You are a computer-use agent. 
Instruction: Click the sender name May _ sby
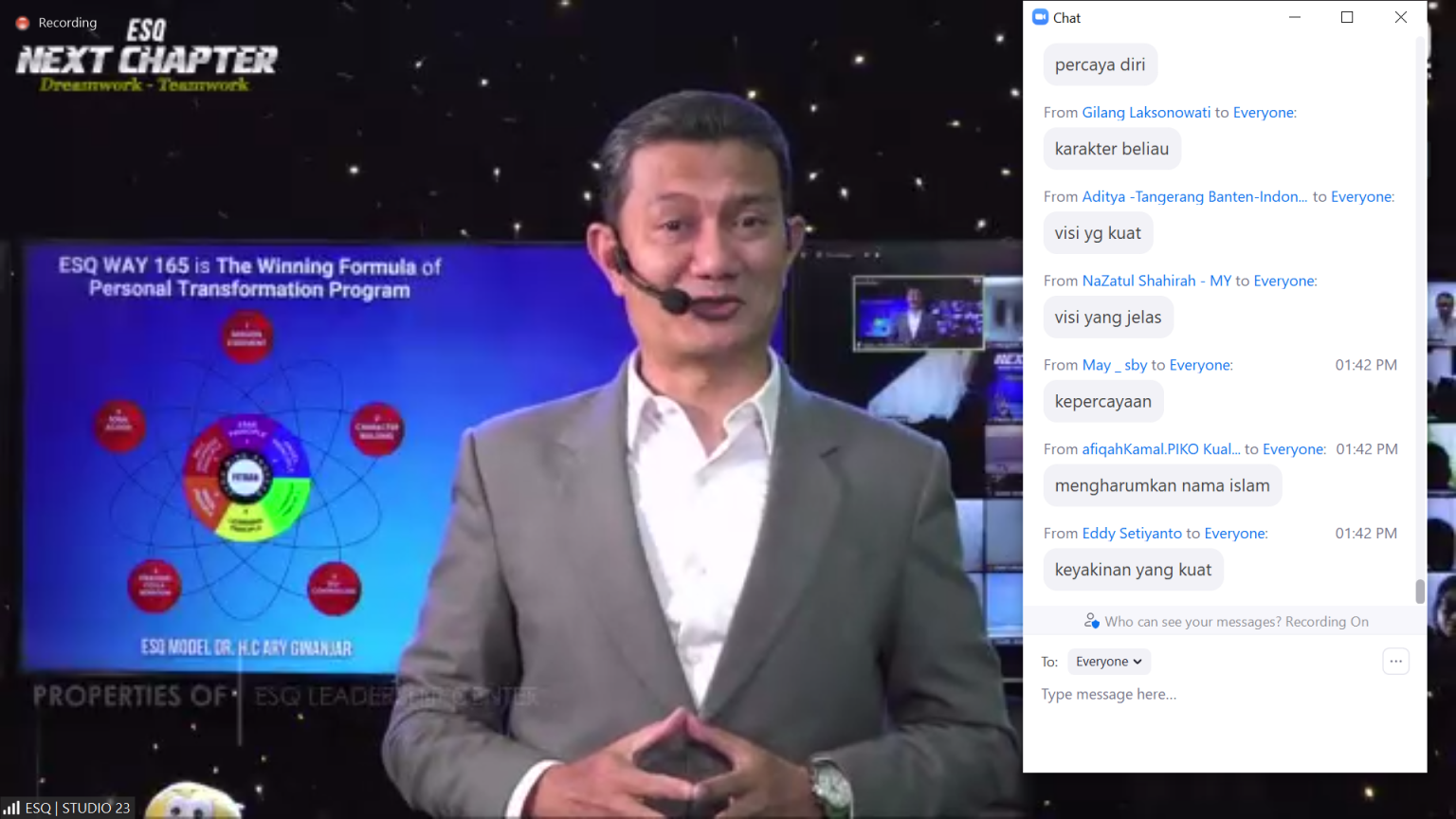pos(1115,366)
